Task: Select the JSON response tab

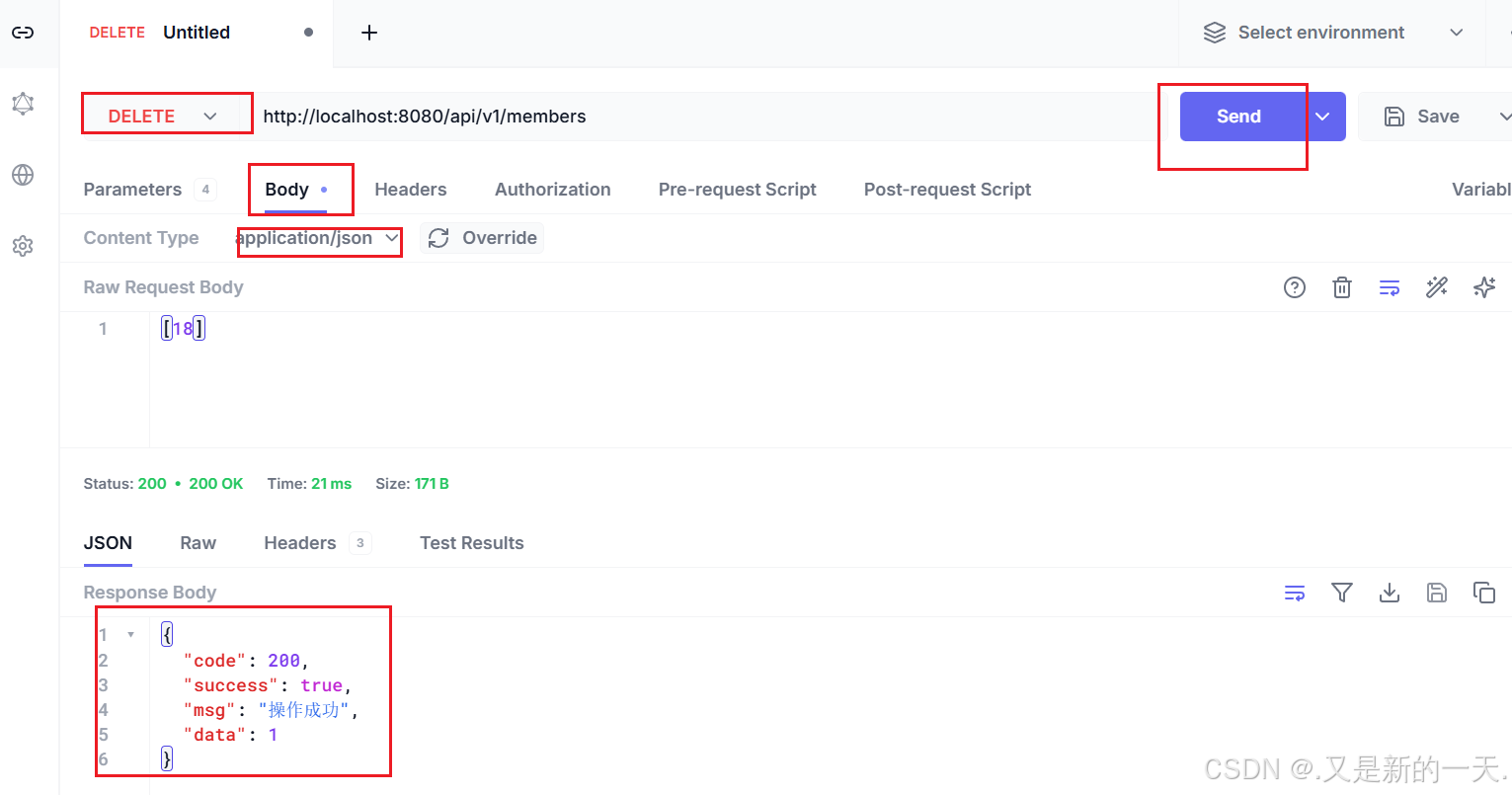Action: pyautogui.click(x=108, y=543)
